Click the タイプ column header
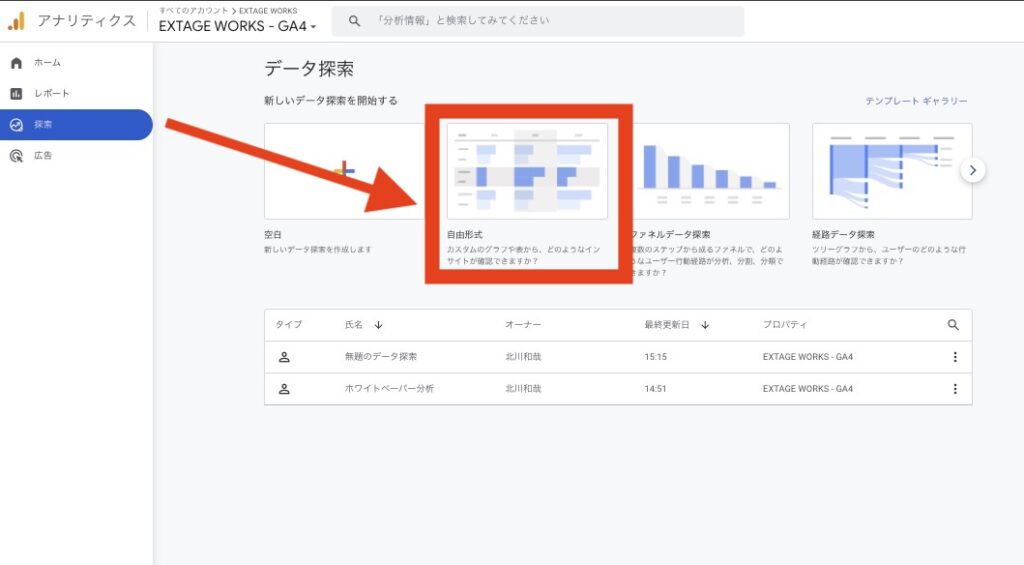This screenshot has width=1024, height=565. coord(288,325)
